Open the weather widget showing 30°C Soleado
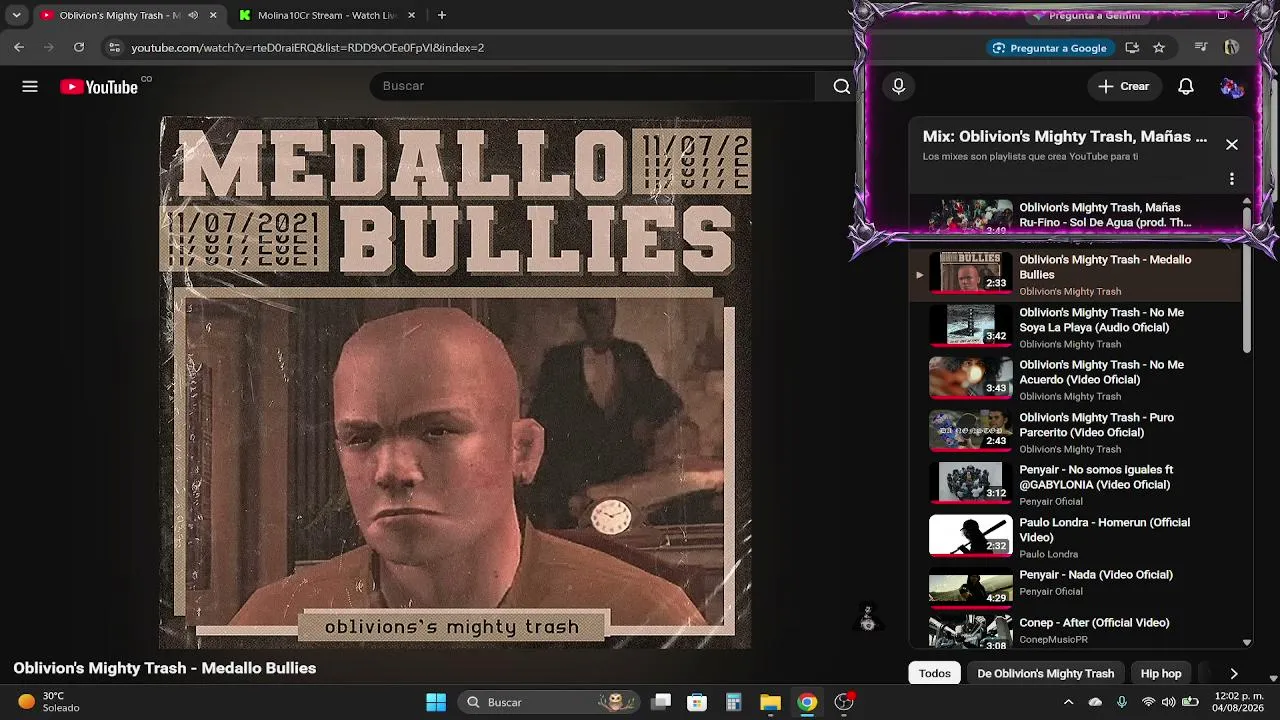The image size is (1280, 720). click(48, 702)
